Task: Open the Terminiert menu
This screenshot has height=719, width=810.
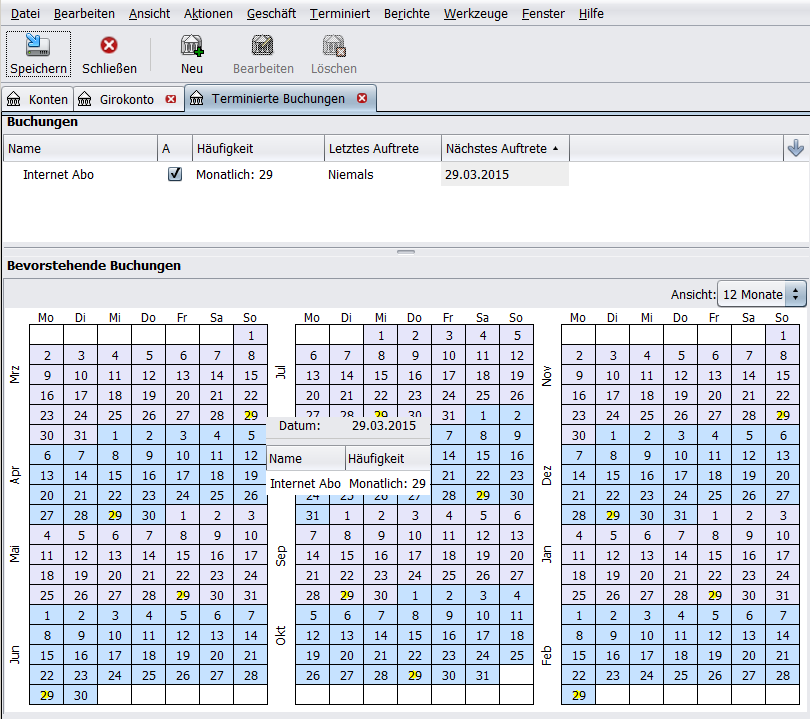Action: [x=340, y=13]
